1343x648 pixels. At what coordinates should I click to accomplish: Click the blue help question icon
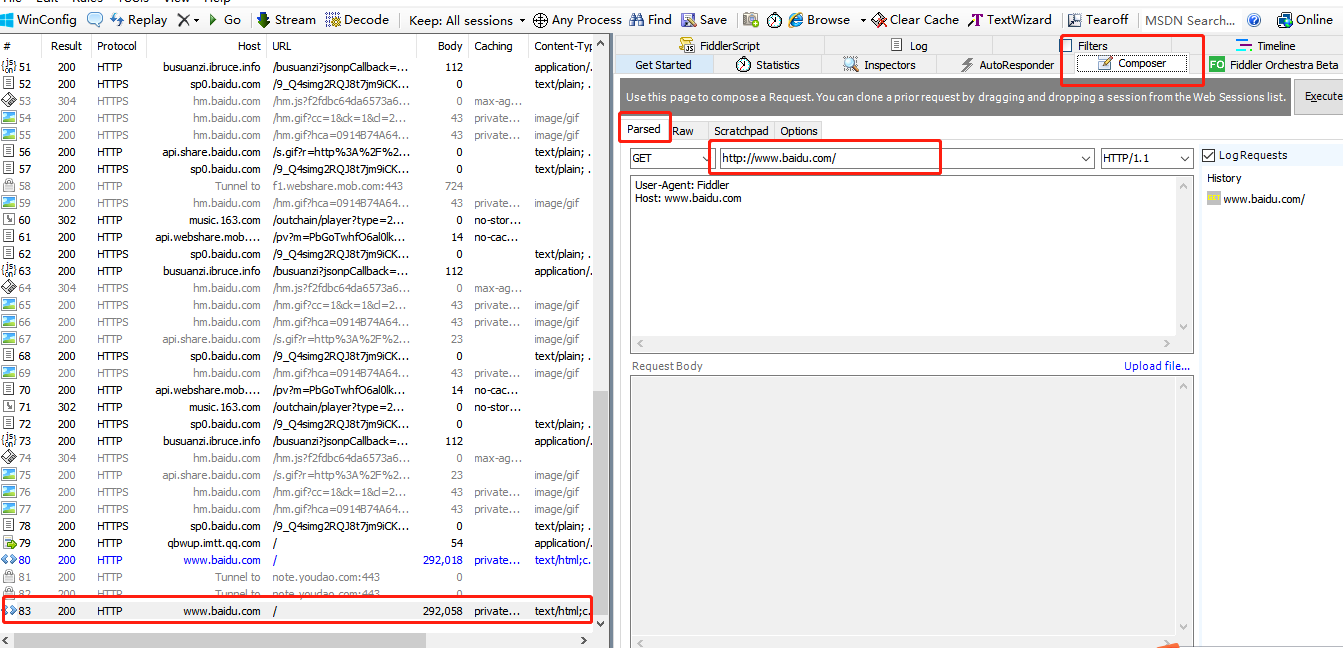pyautogui.click(x=1254, y=20)
